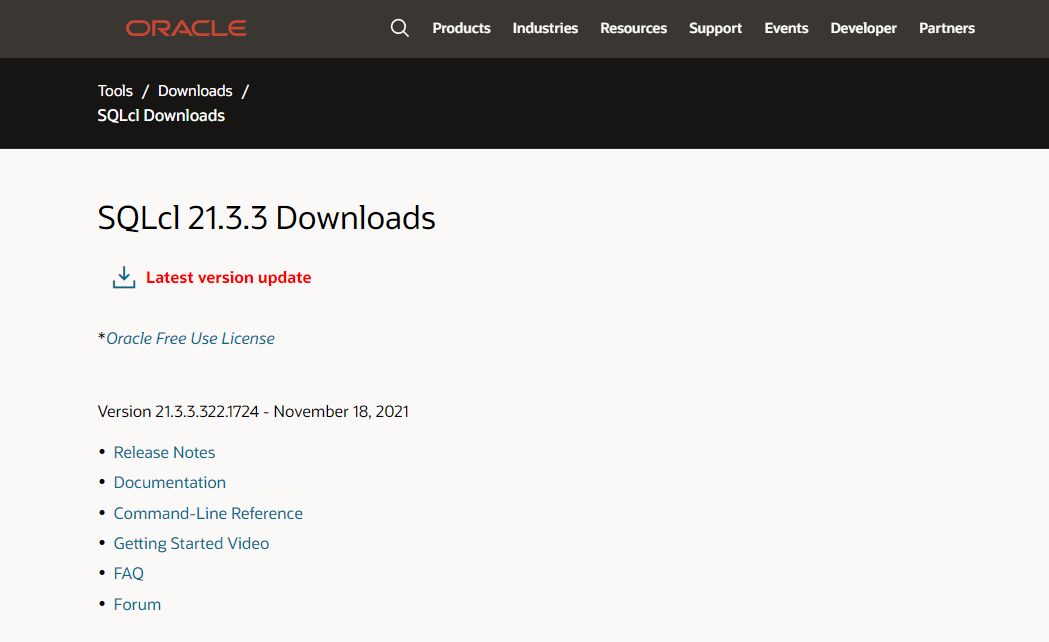
Task: Click Latest version update link
Action: point(228,278)
